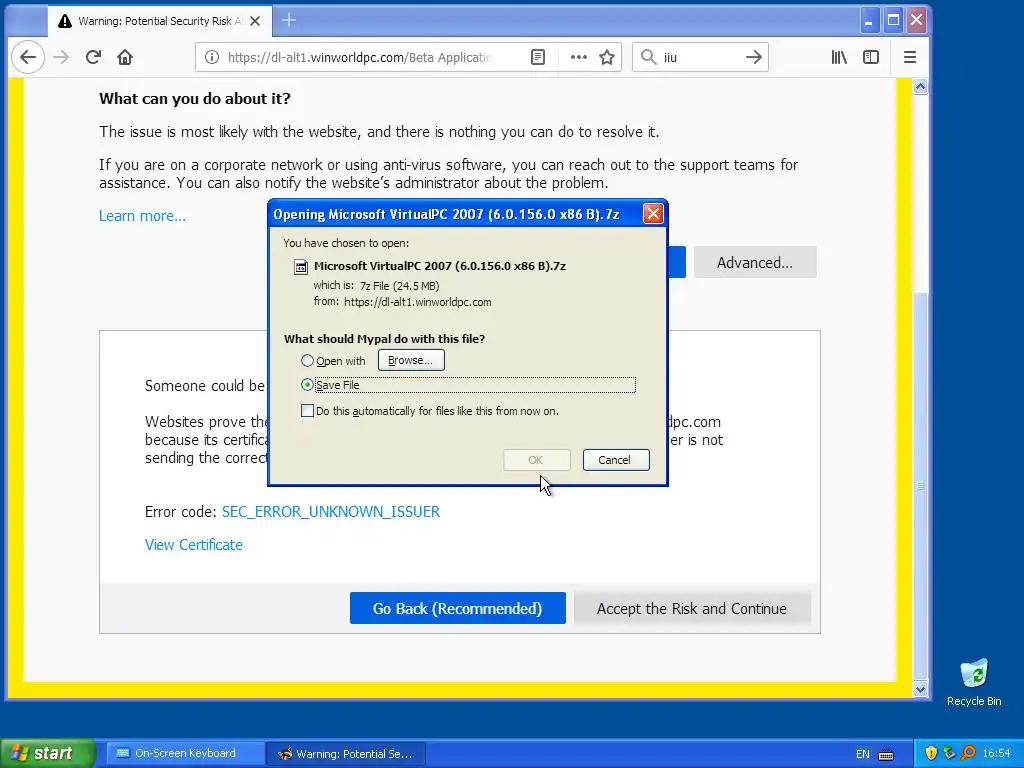The width and height of the screenshot is (1024, 768).
Task: Click the network tray icon
Action: click(950, 753)
